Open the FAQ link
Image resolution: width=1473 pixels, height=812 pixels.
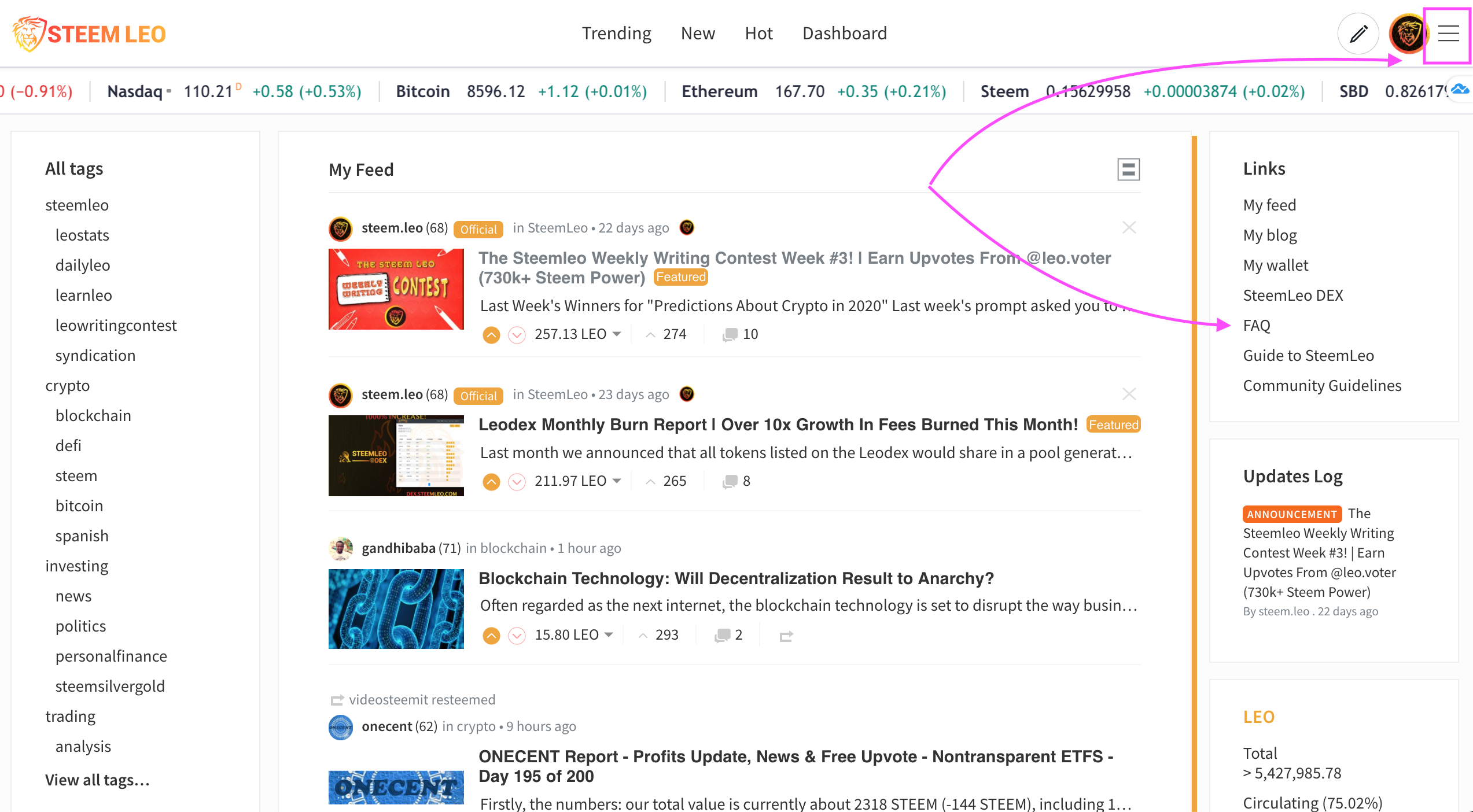1257,325
